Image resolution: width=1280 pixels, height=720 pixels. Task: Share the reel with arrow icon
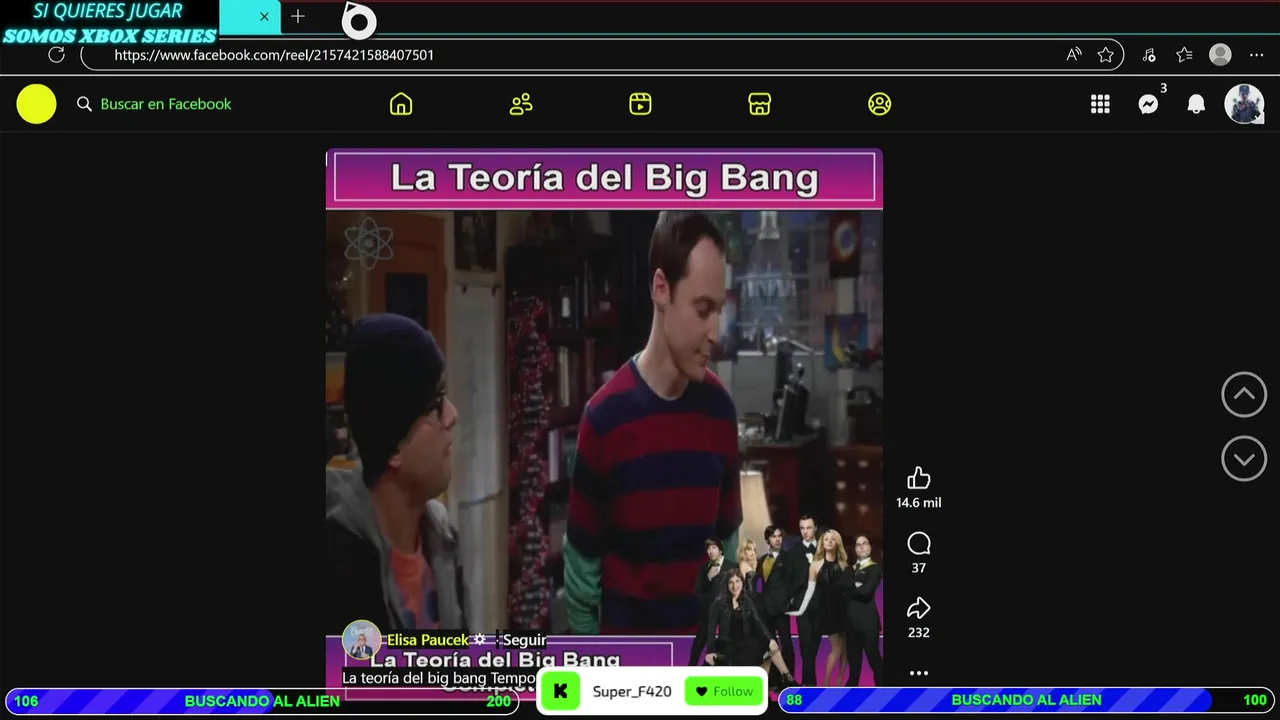pyautogui.click(x=919, y=608)
